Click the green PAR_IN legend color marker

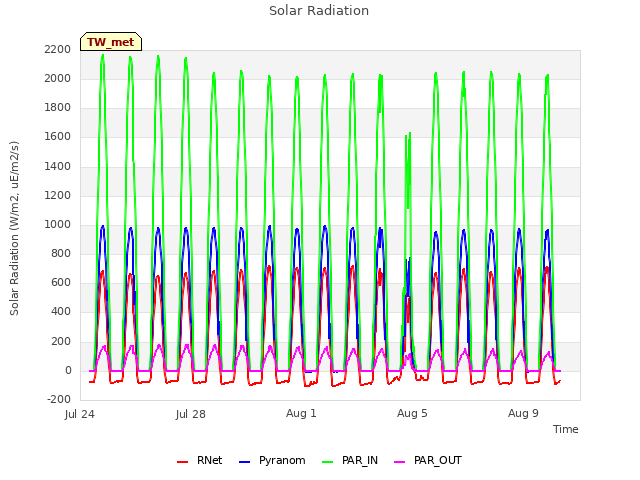point(328,462)
